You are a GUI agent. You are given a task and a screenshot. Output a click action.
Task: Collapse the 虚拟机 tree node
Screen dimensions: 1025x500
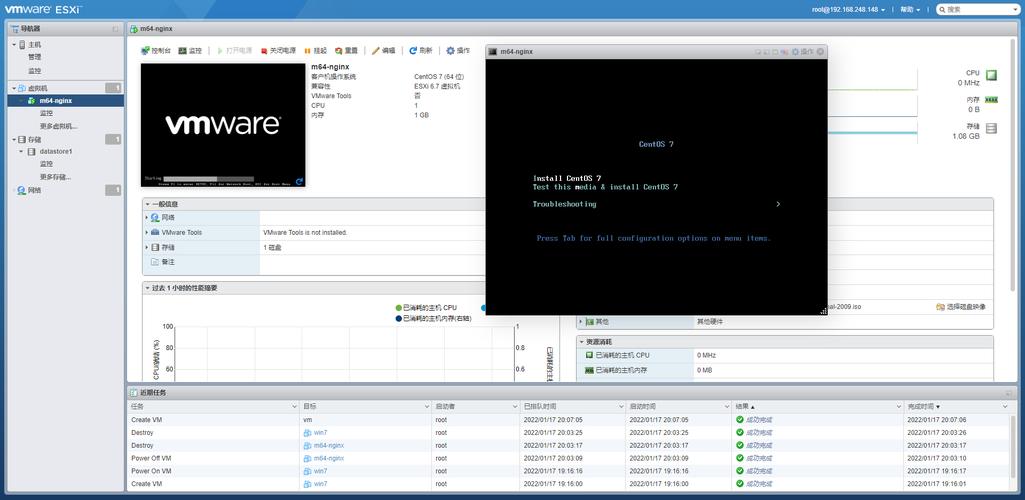click(x=14, y=88)
